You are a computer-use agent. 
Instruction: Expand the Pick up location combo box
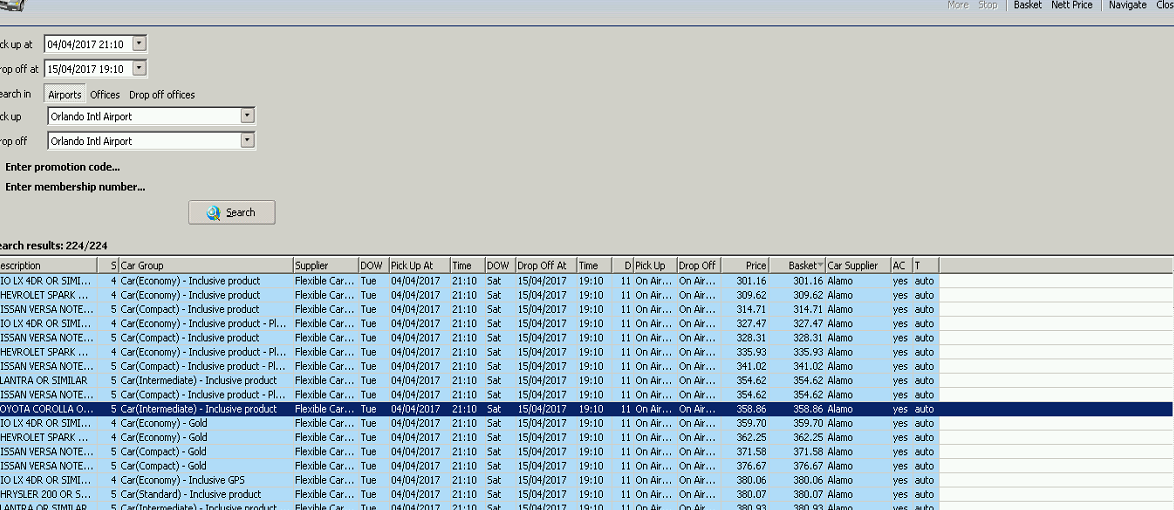247,116
